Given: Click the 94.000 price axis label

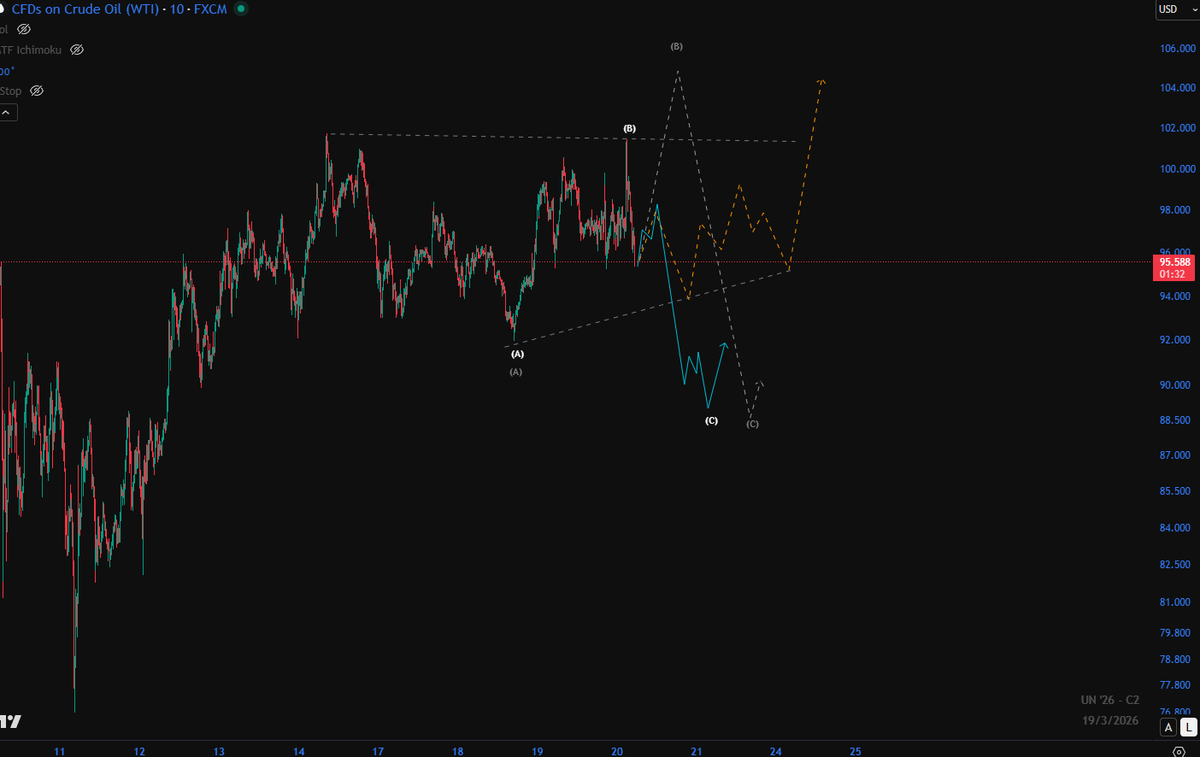Looking at the screenshot, I should (1177, 297).
